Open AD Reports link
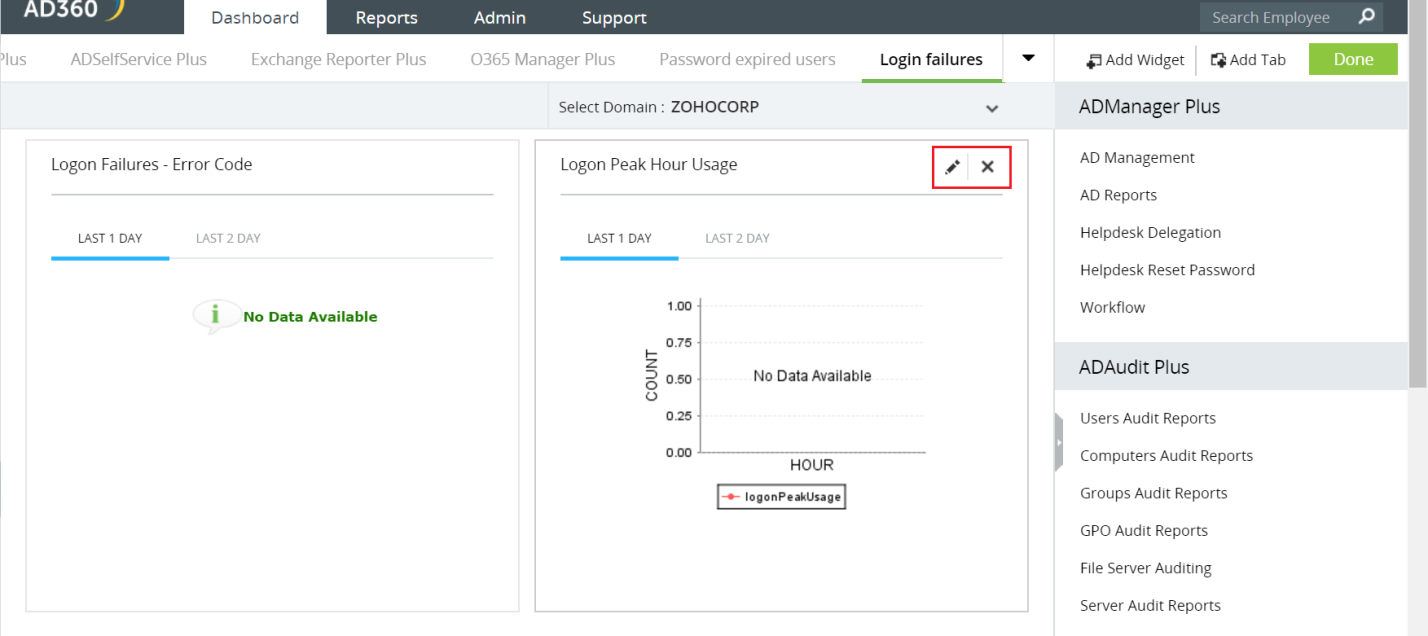1428x636 pixels. (1118, 195)
